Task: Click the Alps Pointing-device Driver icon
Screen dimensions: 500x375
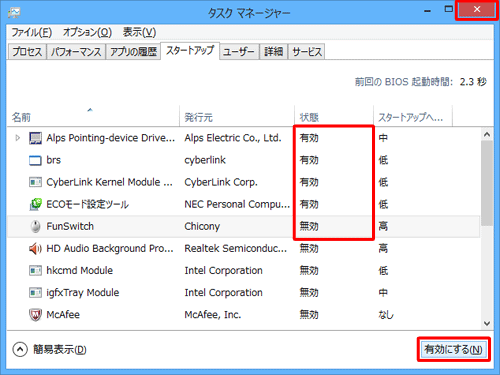Action: pyautogui.click(x=35, y=138)
